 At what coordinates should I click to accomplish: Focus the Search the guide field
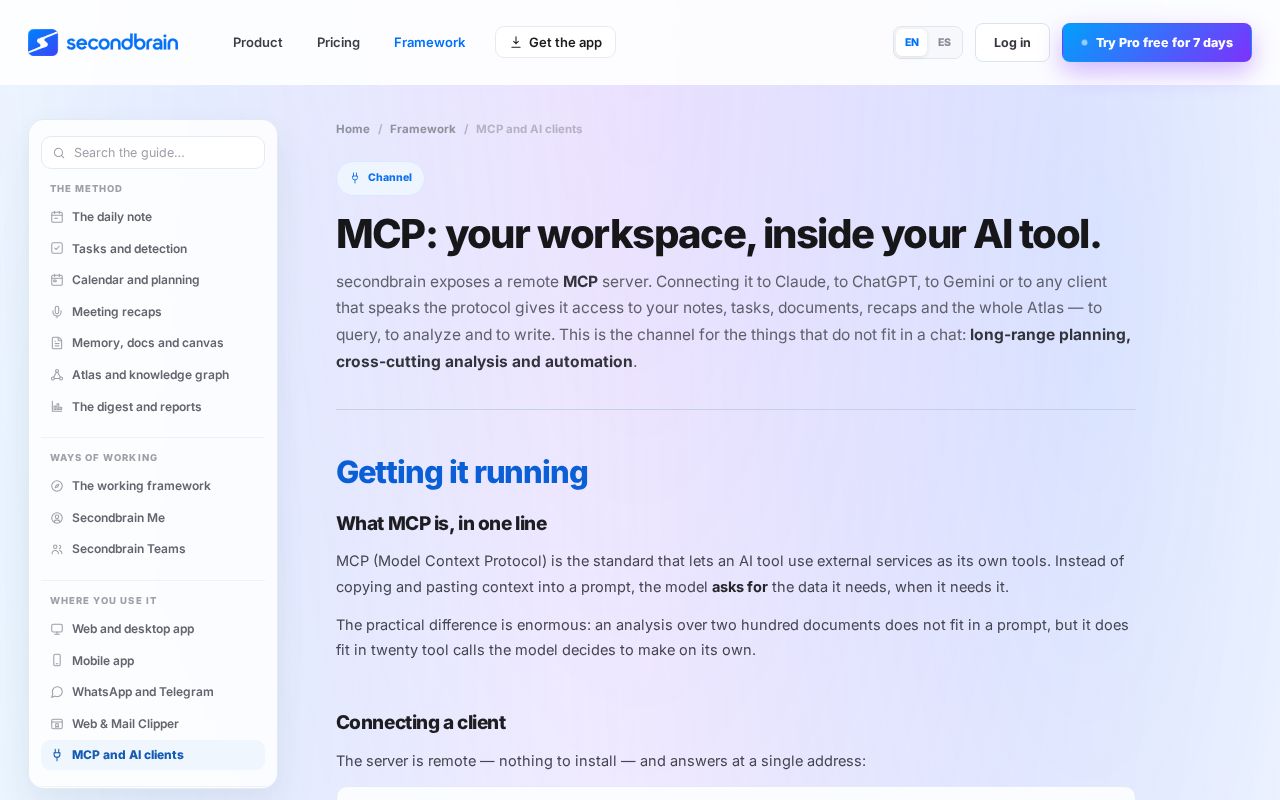pos(153,153)
